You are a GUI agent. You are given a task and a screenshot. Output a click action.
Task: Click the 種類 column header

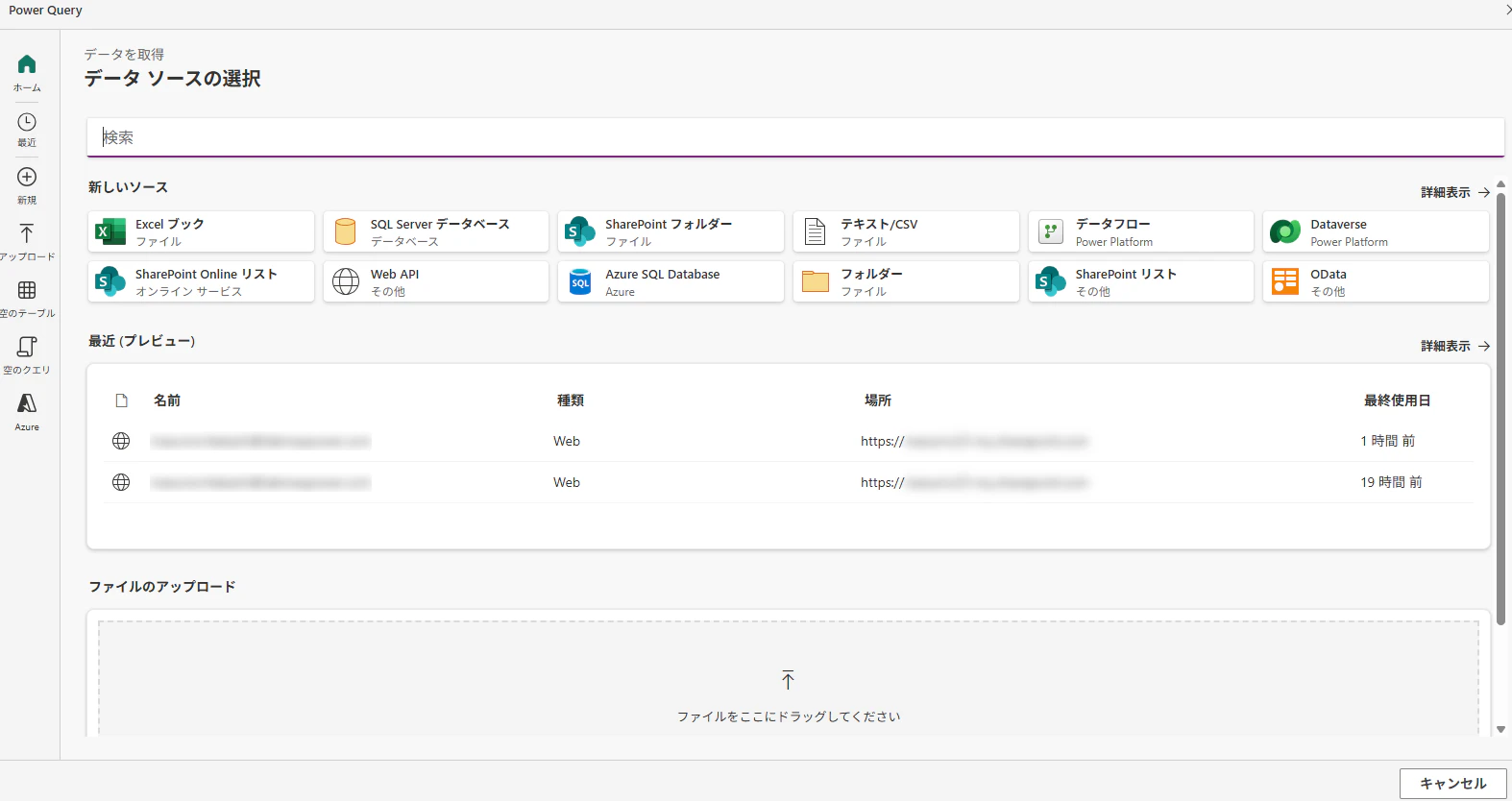pos(571,400)
